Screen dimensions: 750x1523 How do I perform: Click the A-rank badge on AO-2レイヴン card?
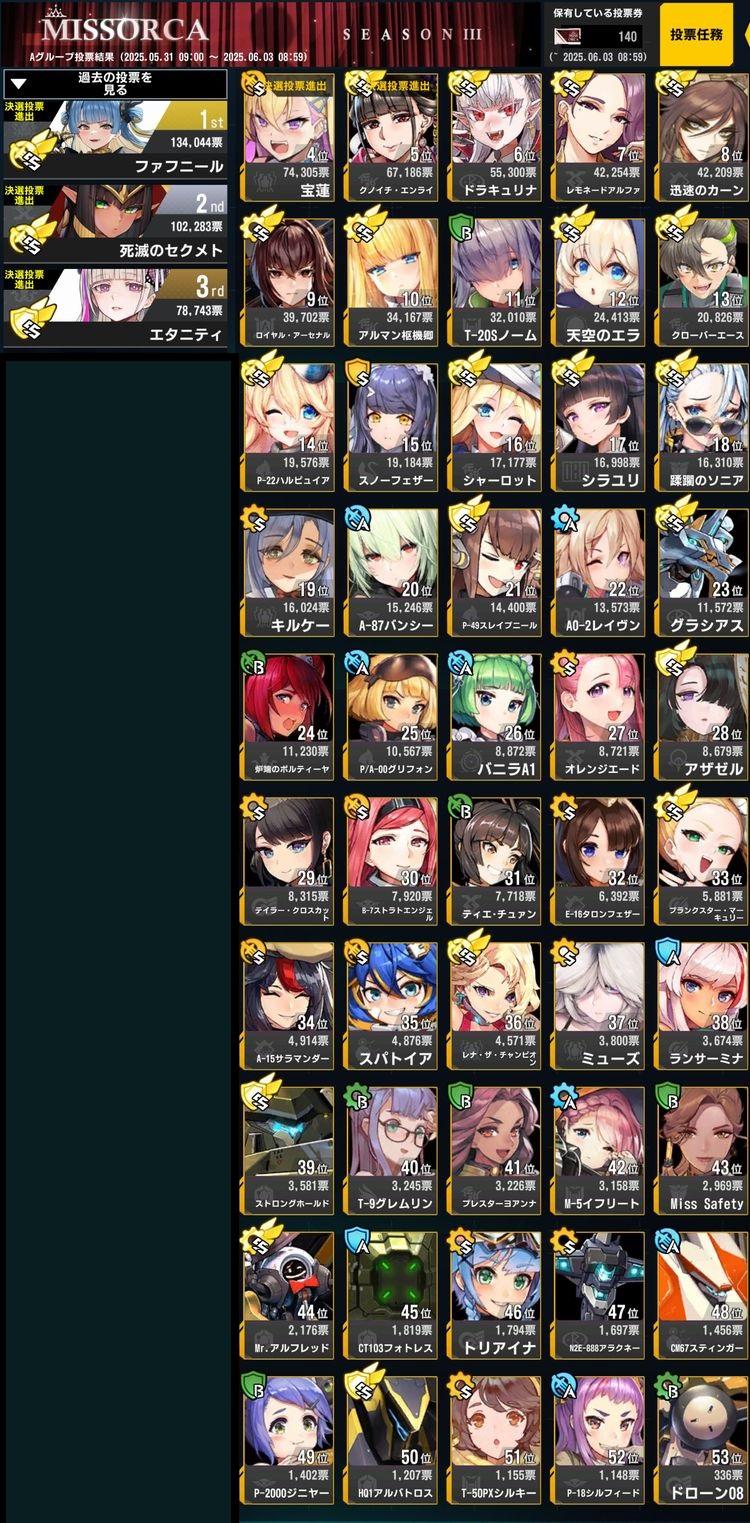[566, 521]
